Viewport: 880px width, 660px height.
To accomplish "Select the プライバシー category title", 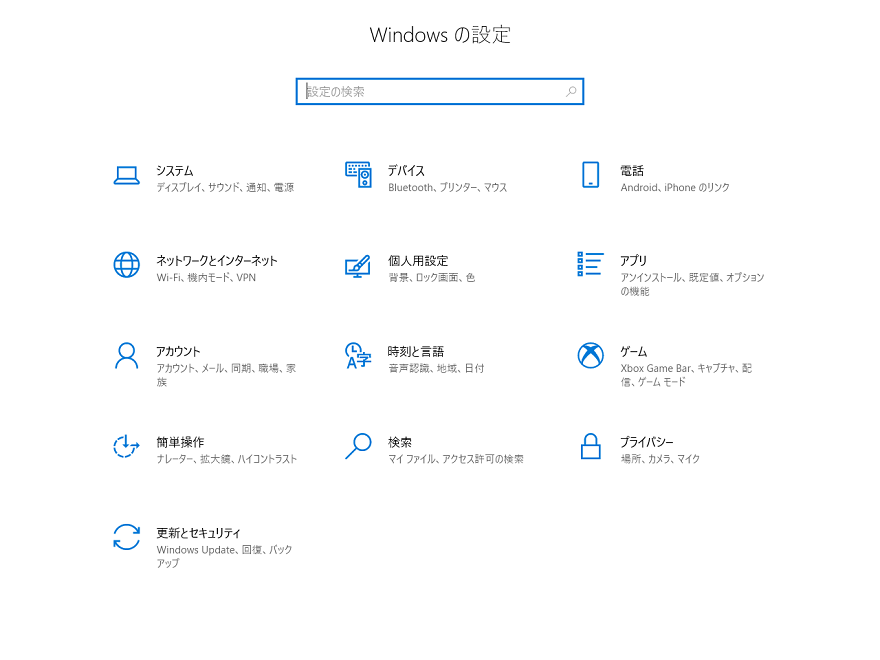I will point(647,442).
